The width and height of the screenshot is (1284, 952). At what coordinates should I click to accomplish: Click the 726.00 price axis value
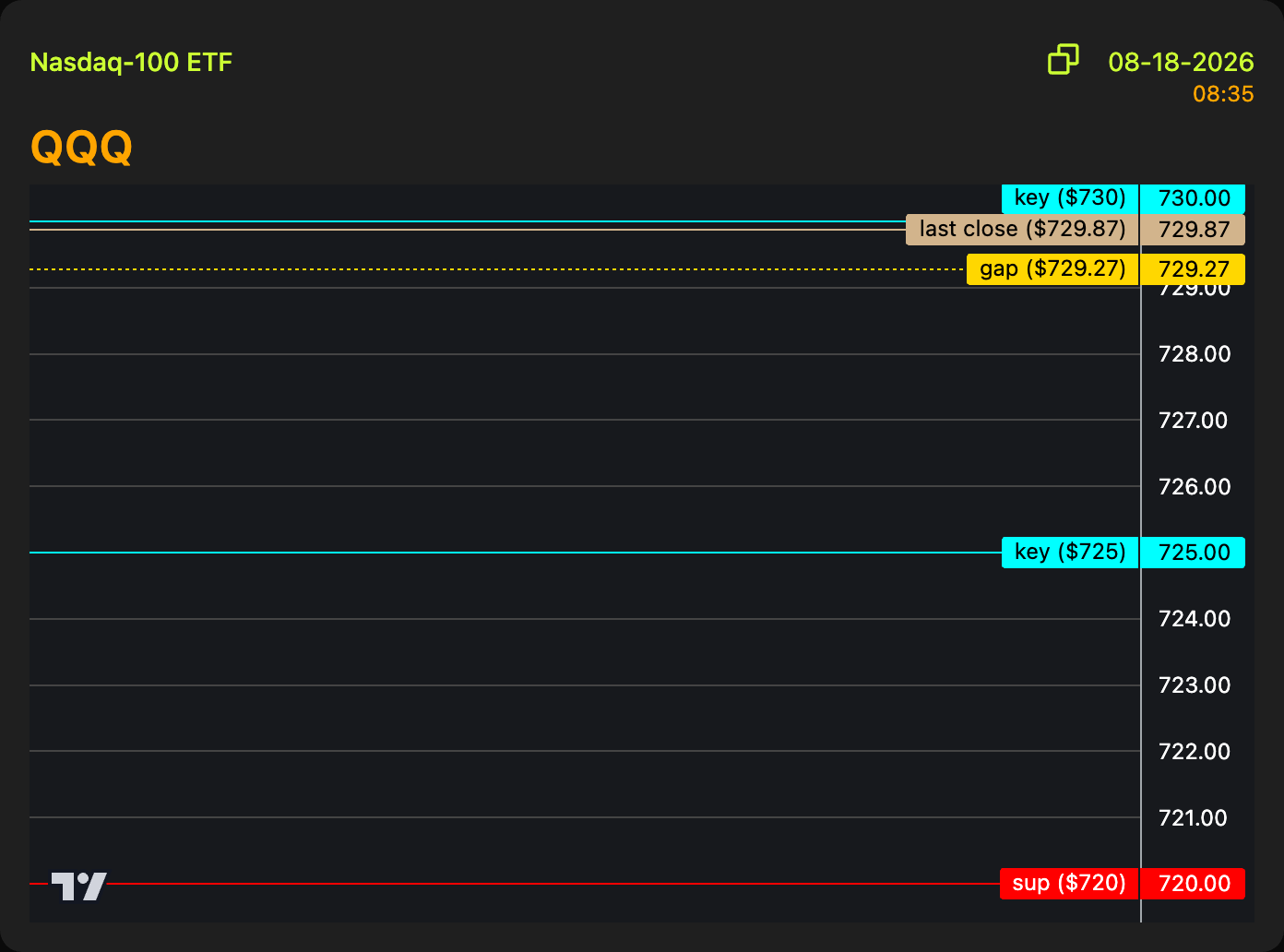[1195, 486]
